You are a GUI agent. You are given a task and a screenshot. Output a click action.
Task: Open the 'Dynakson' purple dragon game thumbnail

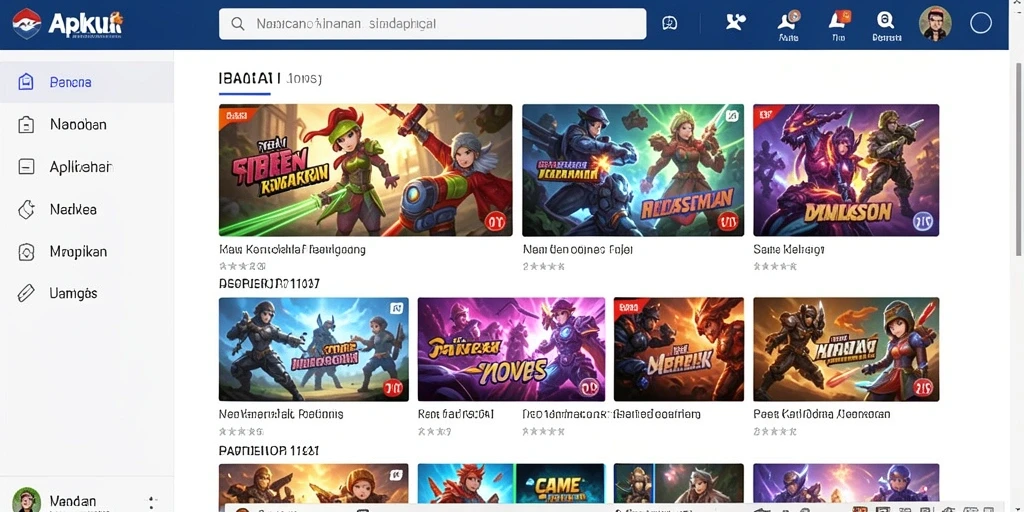pyautogui.click(x=846, y=170)
